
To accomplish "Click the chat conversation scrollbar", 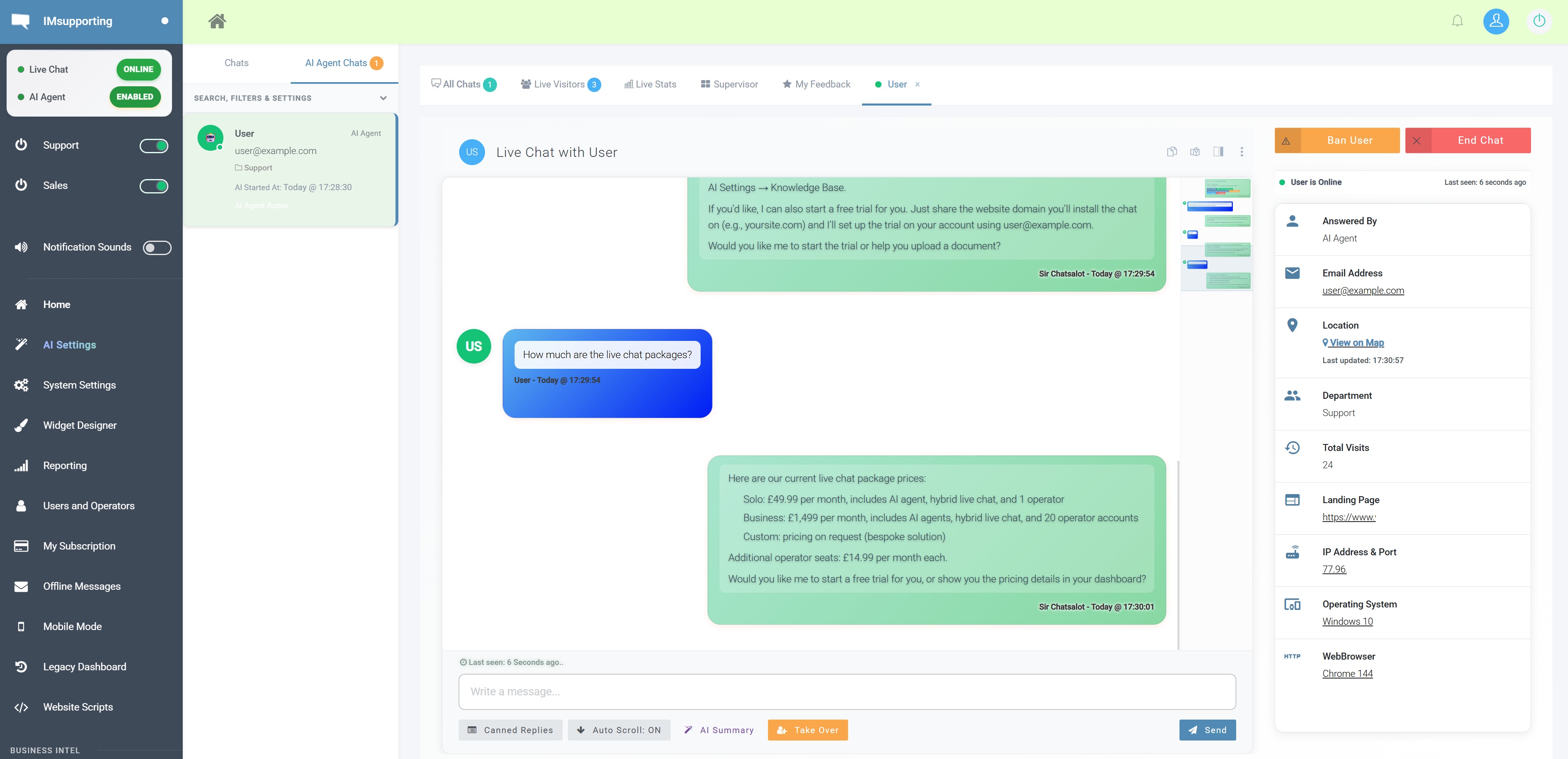I will click(x=1178, y=555).
